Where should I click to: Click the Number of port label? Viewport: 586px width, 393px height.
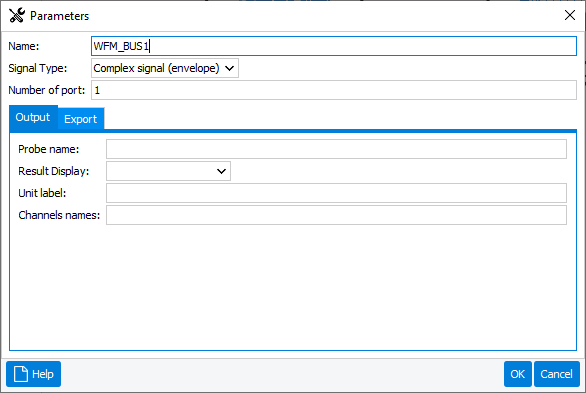(47, 90)
